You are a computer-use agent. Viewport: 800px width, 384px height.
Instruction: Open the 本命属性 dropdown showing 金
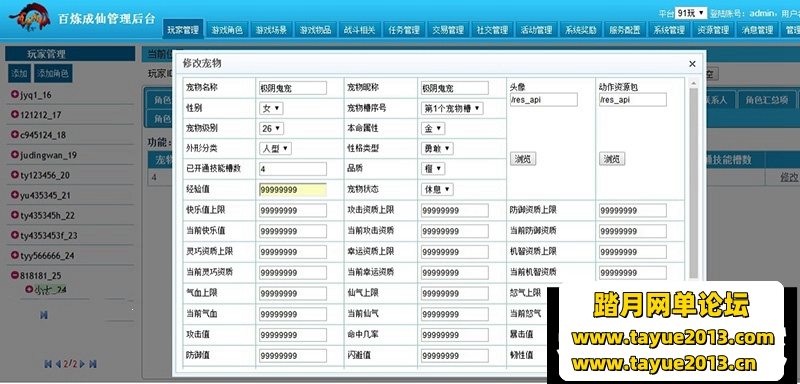[x=433, y=129]
